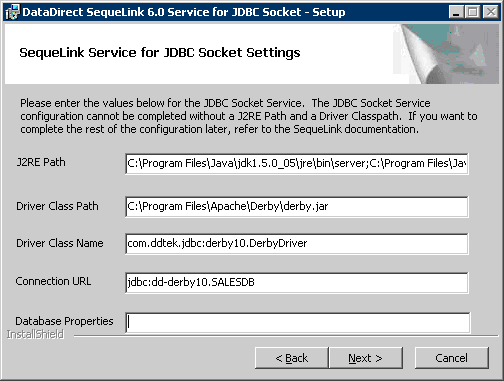504x381 pixels.
Task: Click the Driver Class Name text box
Action: pyautogui.click(x=297, y=244)
